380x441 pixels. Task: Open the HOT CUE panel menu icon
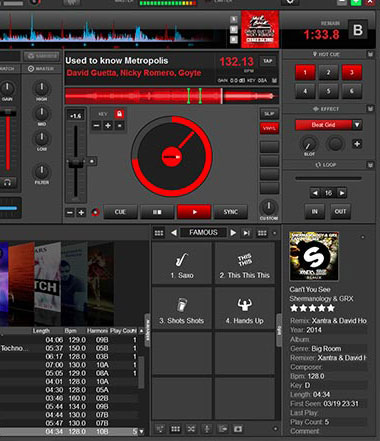pos(370,54)
